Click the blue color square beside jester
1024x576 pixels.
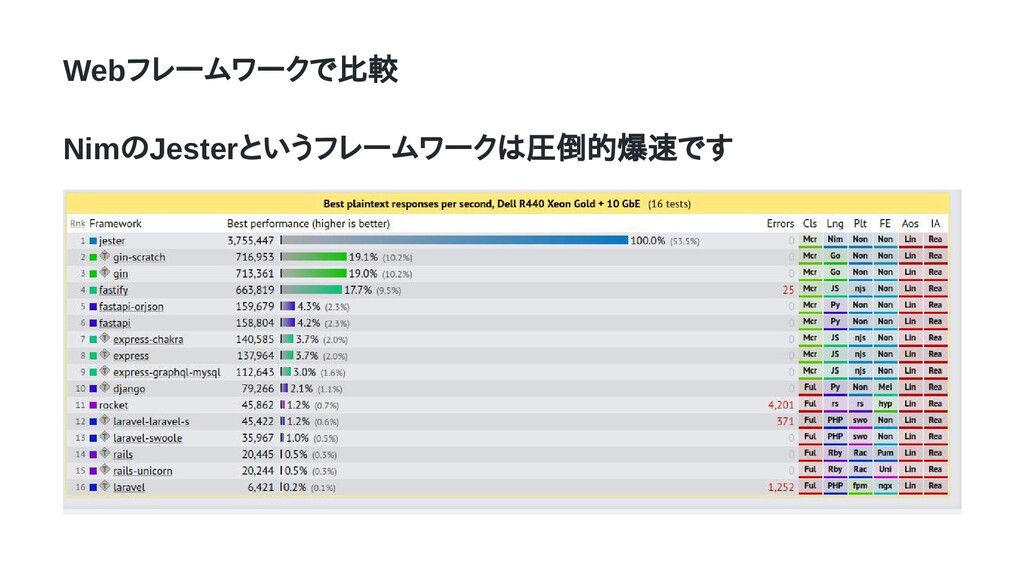[x=93, y=241]
